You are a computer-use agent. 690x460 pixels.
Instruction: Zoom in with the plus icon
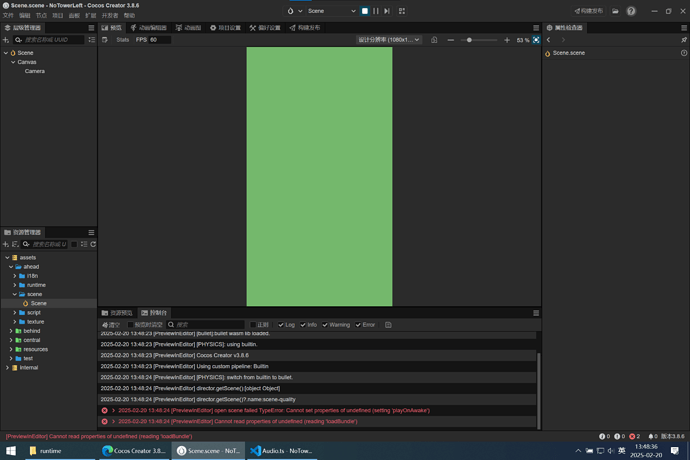[507, 40]
